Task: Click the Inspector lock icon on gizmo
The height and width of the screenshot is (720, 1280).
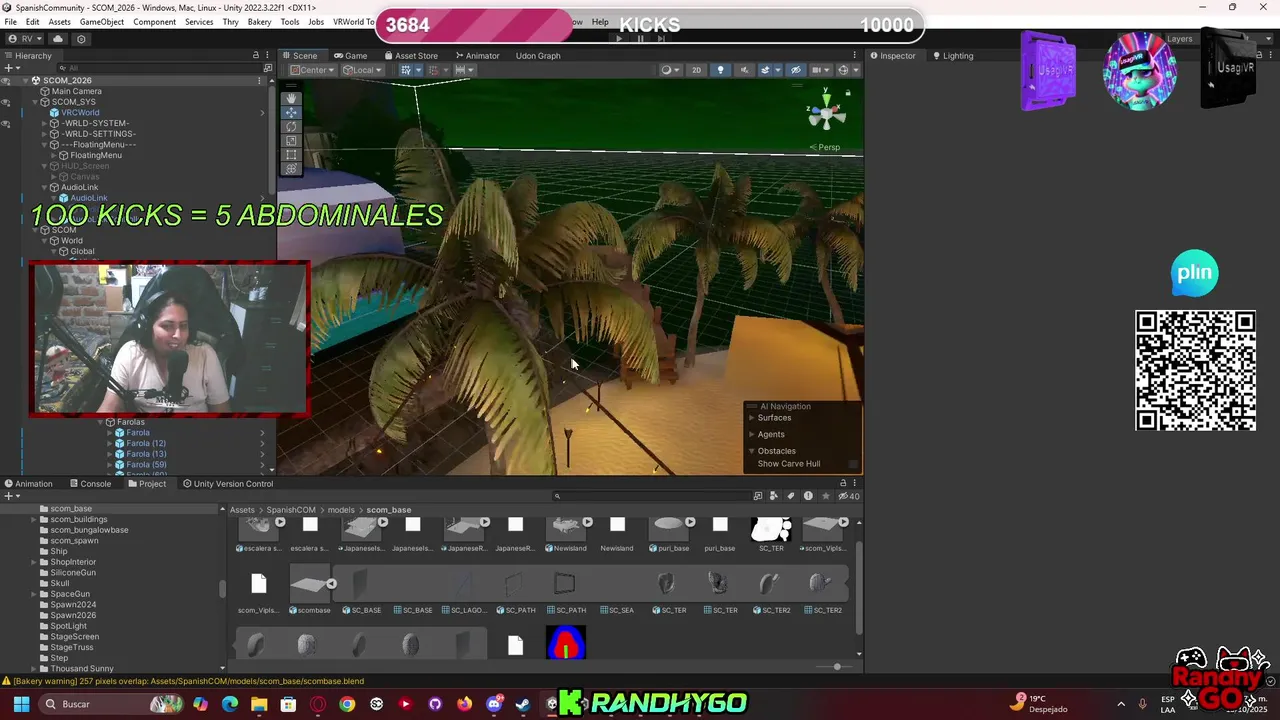Action: point(848,92)
